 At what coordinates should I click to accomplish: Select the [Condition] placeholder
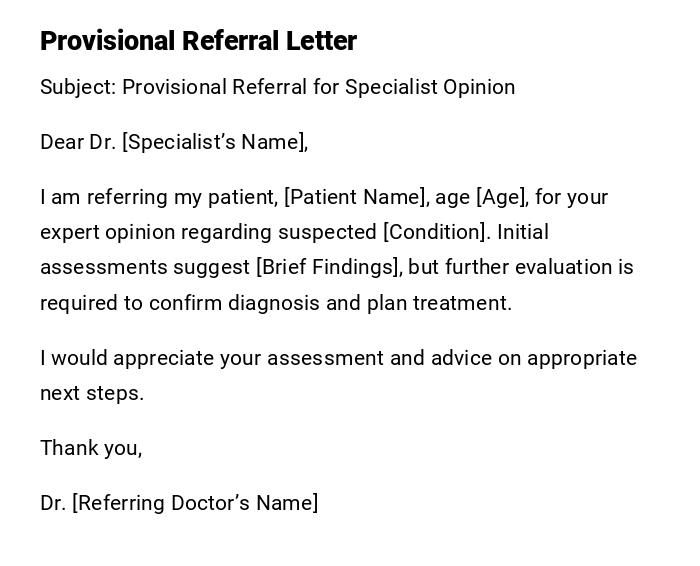(437, 232)
